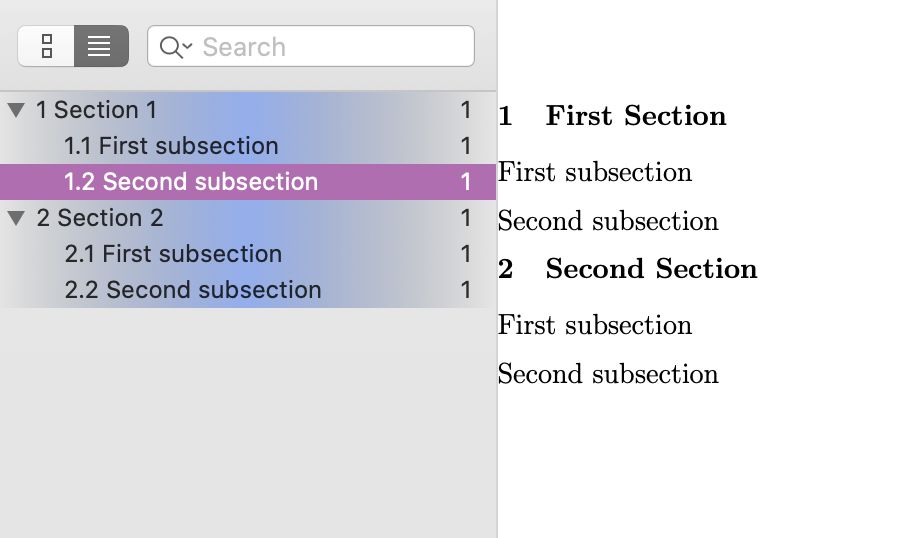Click "First subsection" text under First Section
The height and width of the screenshot is (538, 910).
point(595,172)
